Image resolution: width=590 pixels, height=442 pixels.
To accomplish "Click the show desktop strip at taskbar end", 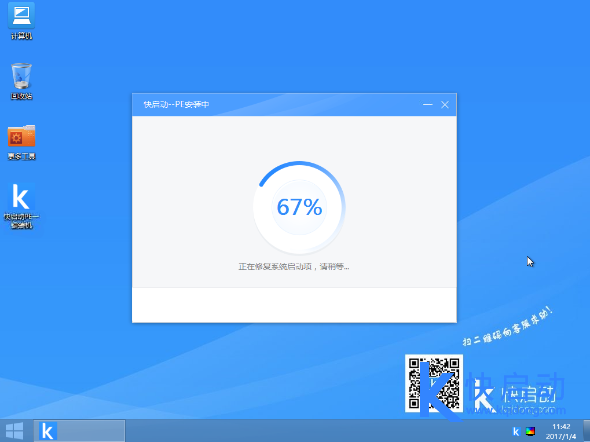I will pyautogui.click(x=586, y=431).
